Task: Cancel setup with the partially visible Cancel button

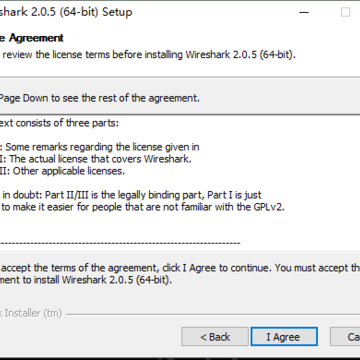Action: point(345,337)
